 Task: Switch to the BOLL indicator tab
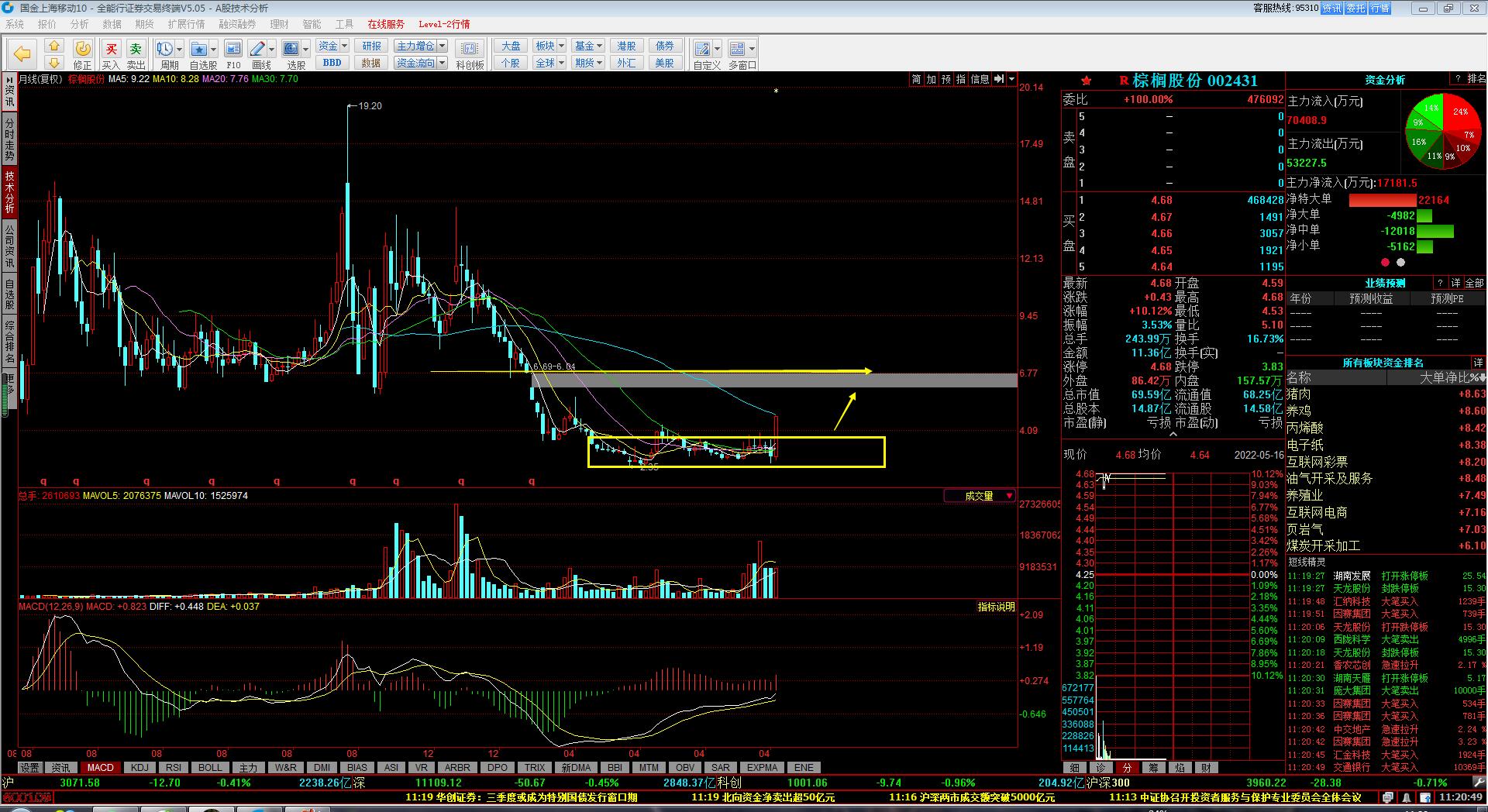[x=210, y=768]
